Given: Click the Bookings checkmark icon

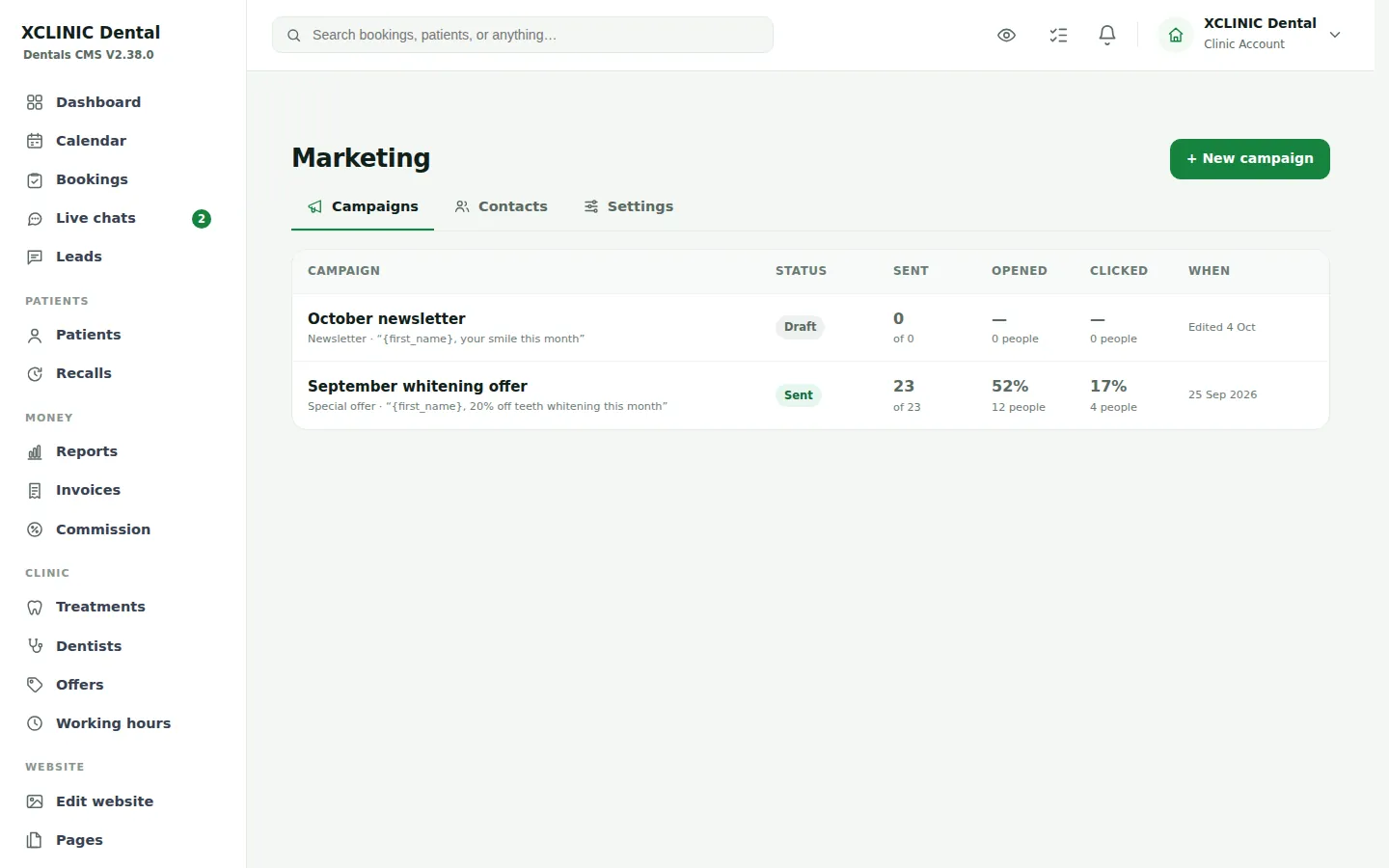Looking at the screenshot, I should pos(35,180).
